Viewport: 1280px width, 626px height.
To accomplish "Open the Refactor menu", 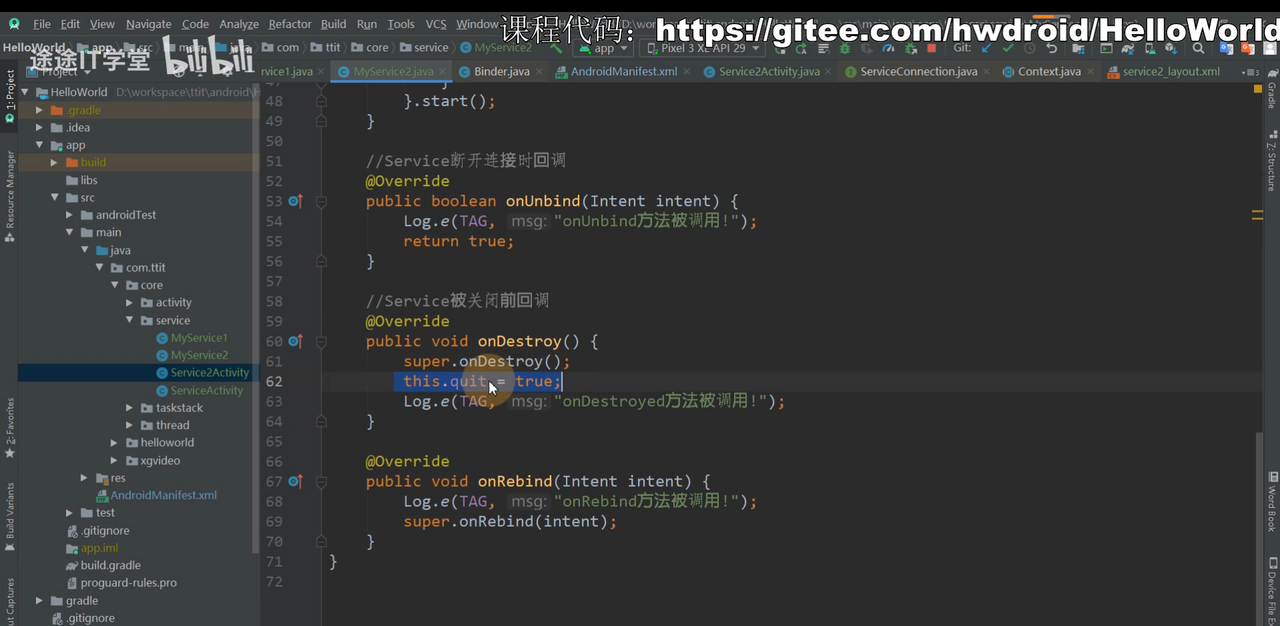I will (290, 24).
